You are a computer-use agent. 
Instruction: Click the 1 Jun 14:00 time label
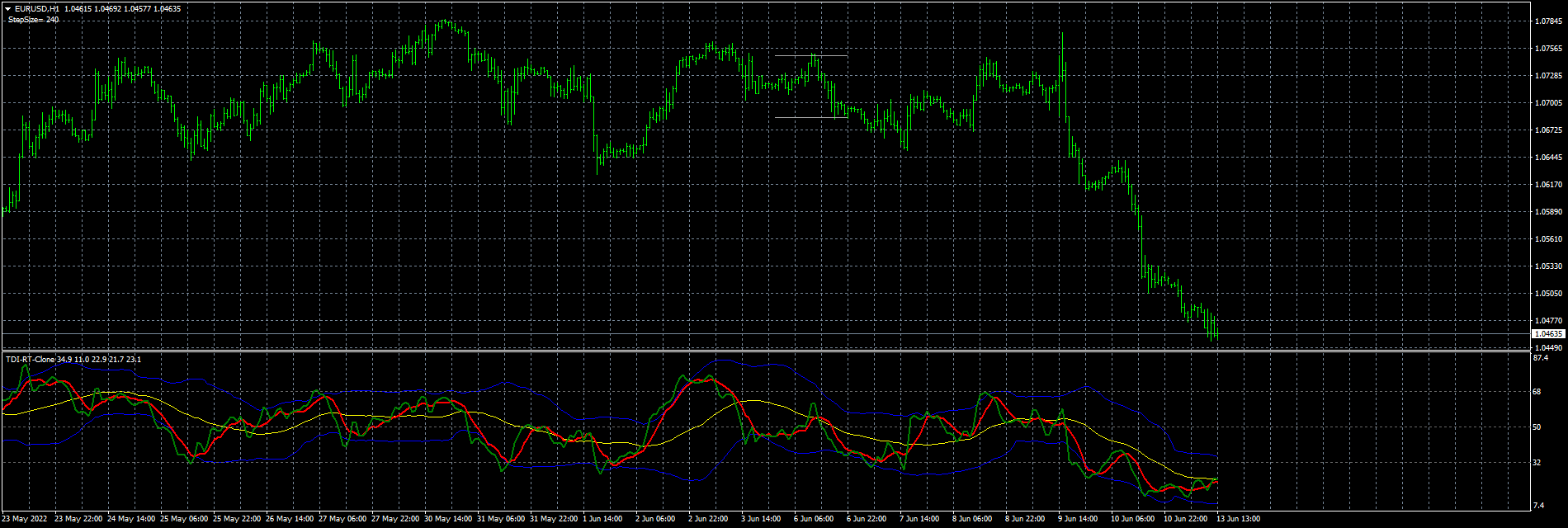[602, 519]
